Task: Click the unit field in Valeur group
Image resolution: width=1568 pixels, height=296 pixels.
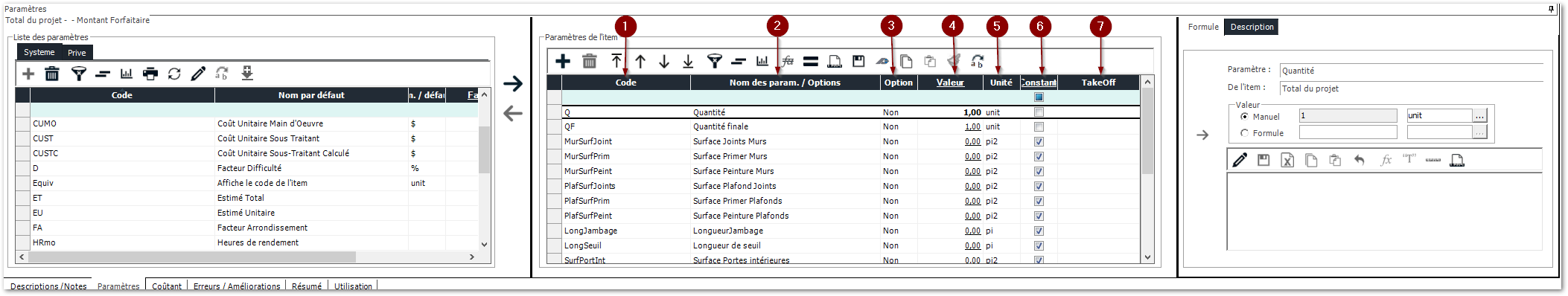Action: click(1439, 116)
